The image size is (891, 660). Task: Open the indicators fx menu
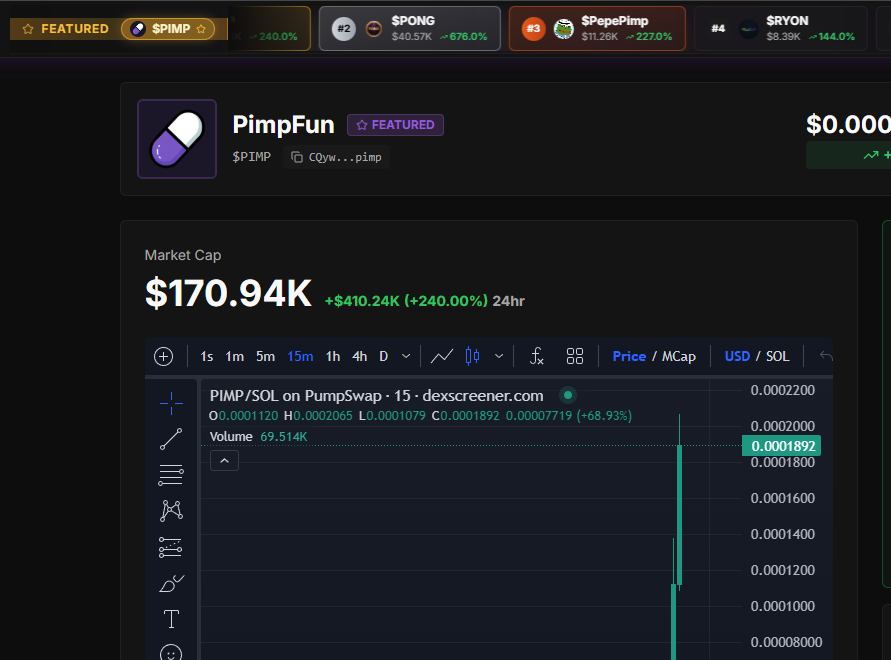pyautogui.click(x=536, y=356)
